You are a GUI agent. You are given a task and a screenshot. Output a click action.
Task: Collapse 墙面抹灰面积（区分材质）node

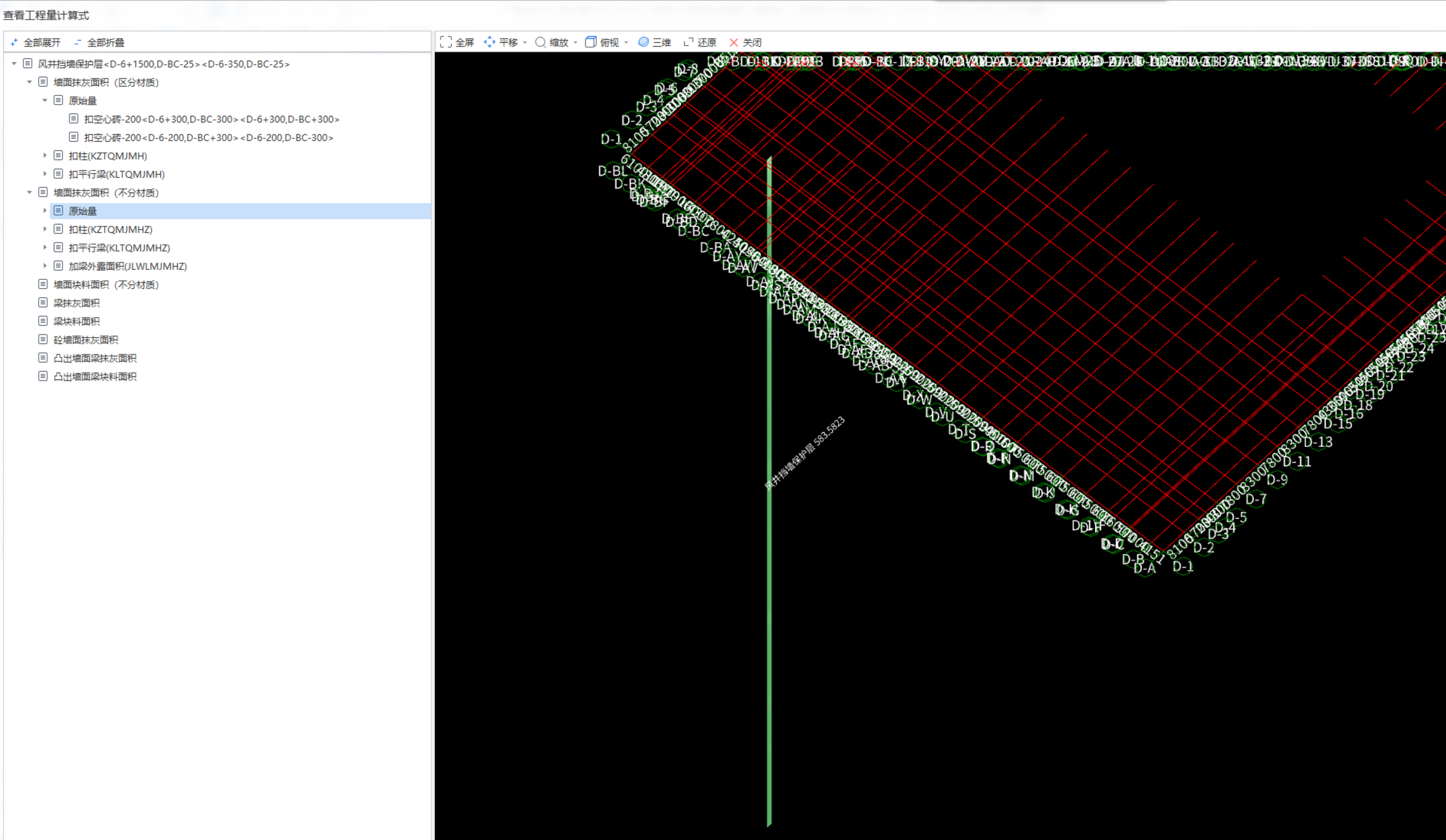29,82
